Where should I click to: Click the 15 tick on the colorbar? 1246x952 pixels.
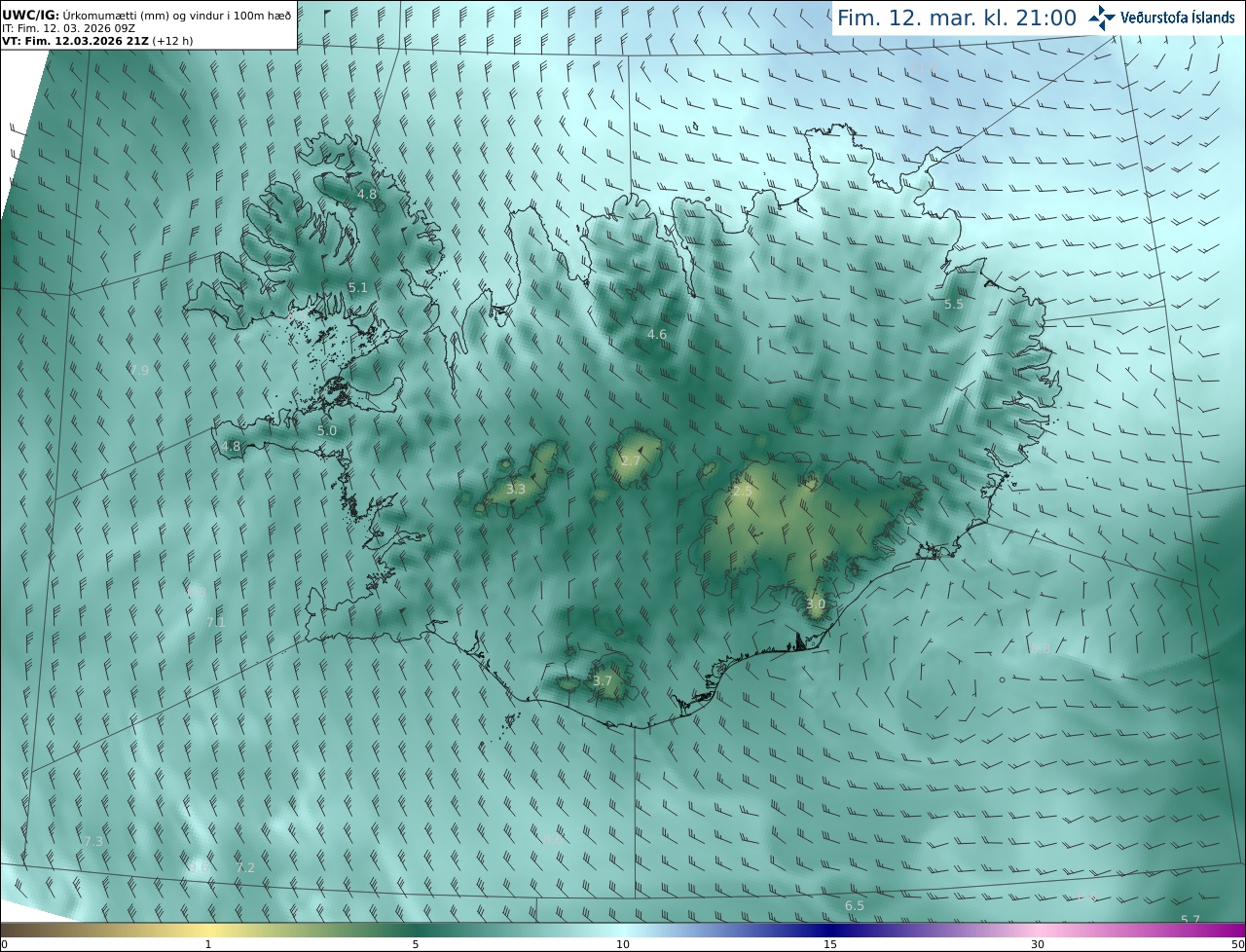(x=830, y=944)
